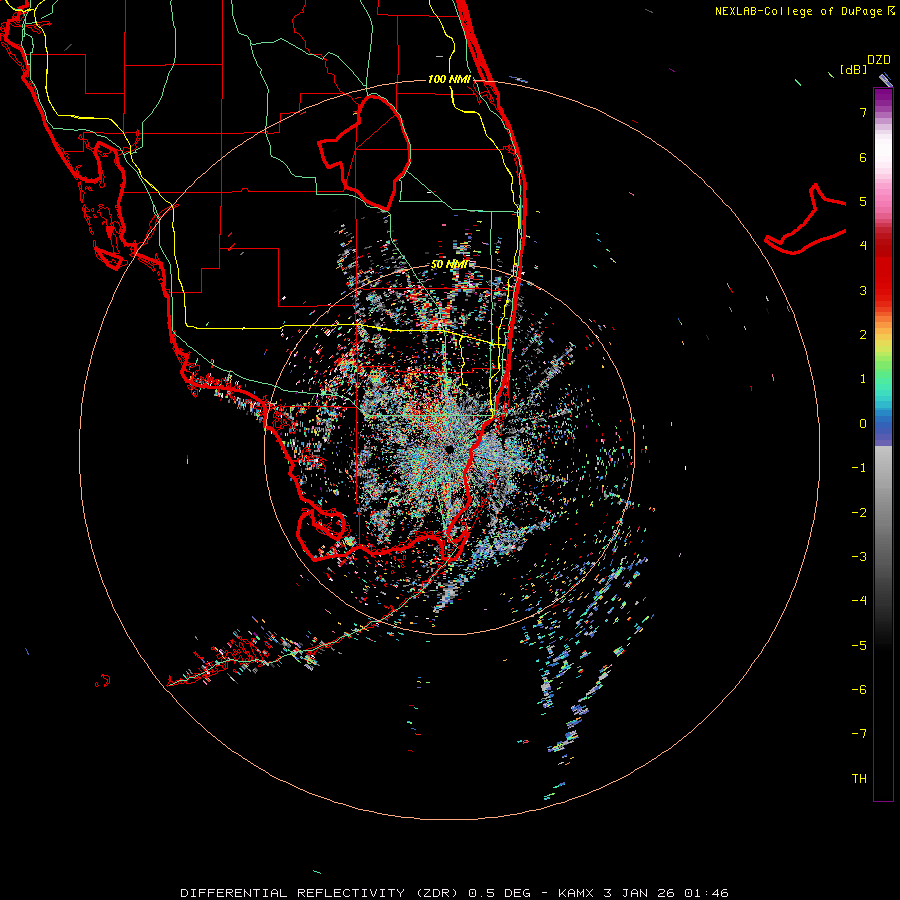Click the 3 tick label on the color scale
Viewport: 900px width, 900px height.
point(863,290)
